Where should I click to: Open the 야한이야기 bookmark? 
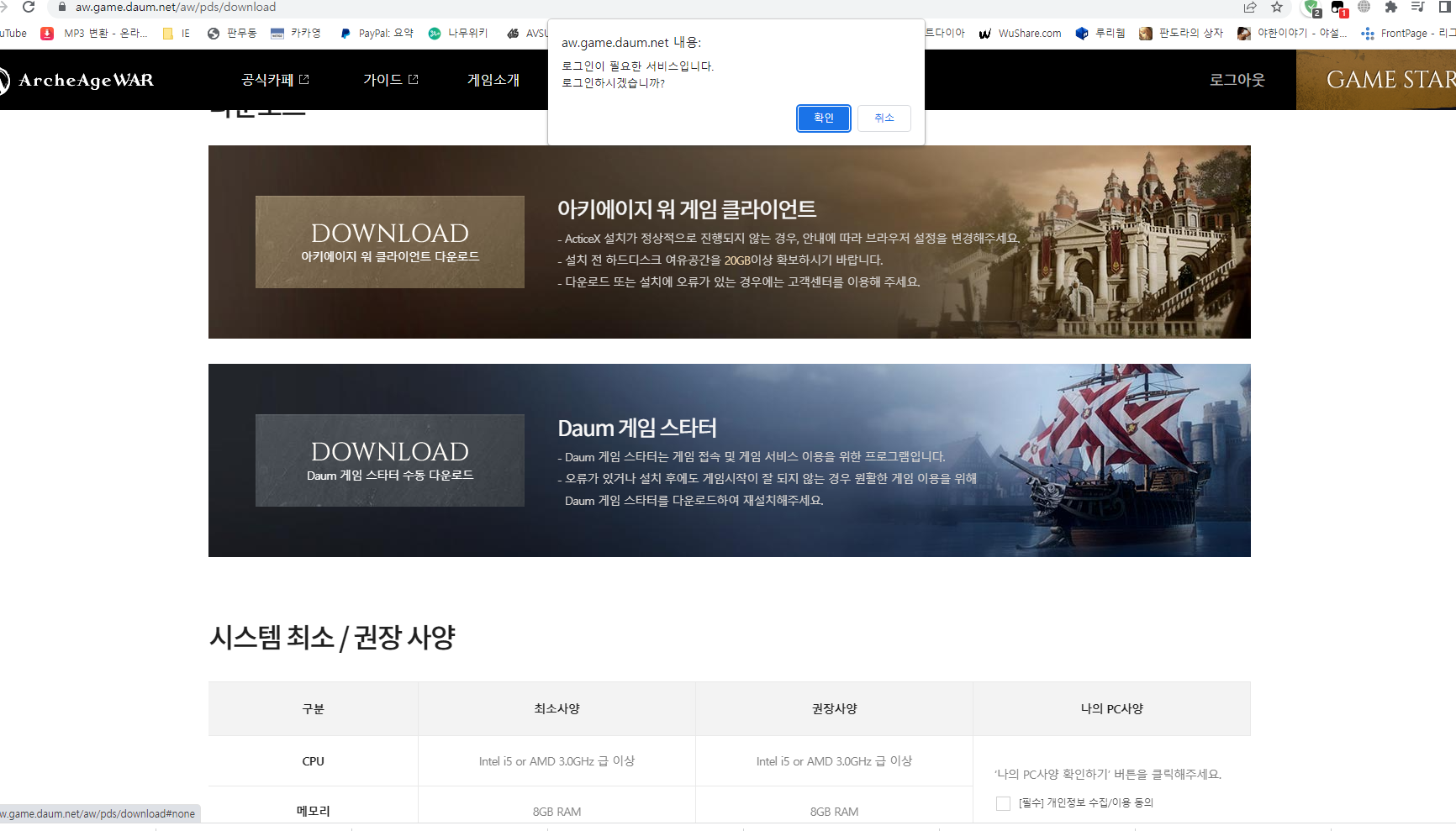click(x=1292, y=34)
